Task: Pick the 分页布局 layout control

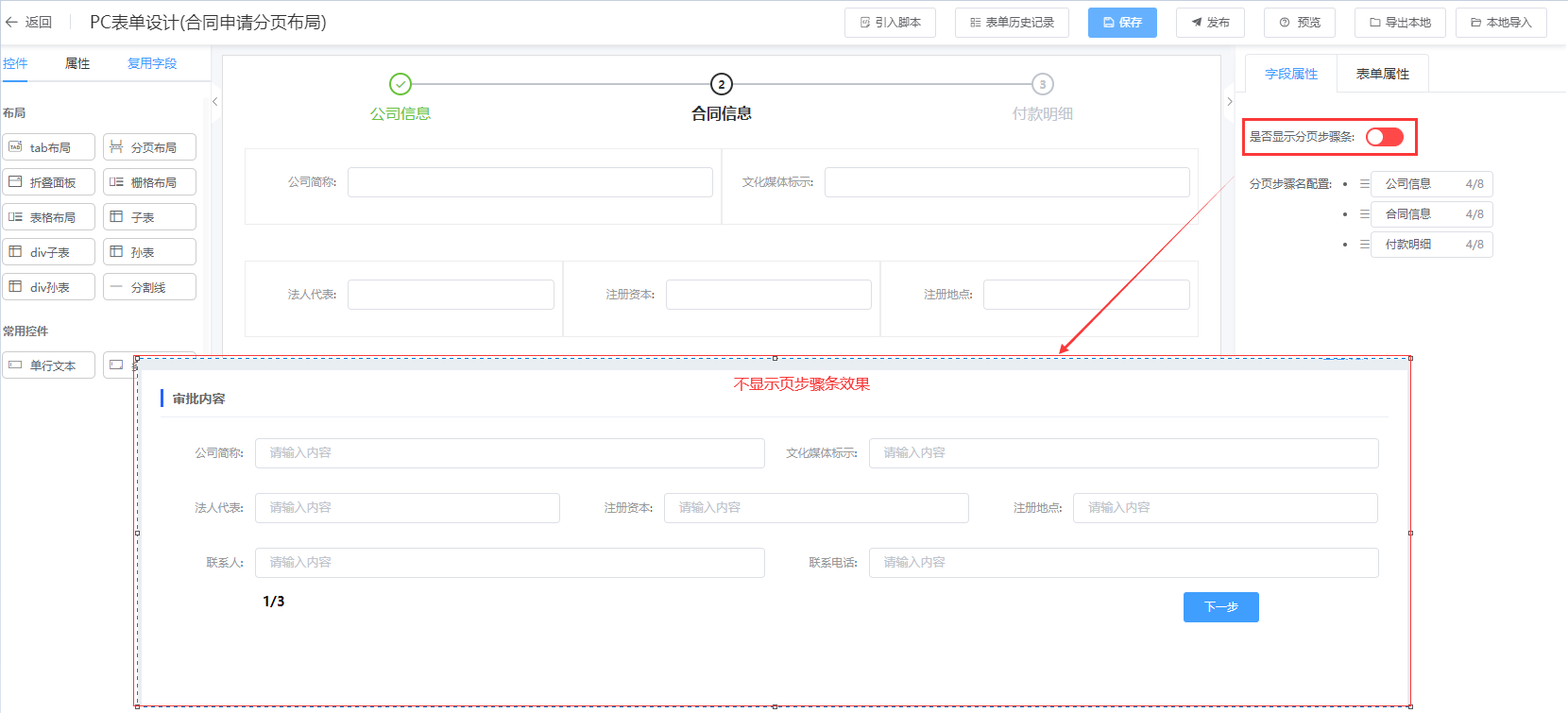Action: (x=149, y=147)
